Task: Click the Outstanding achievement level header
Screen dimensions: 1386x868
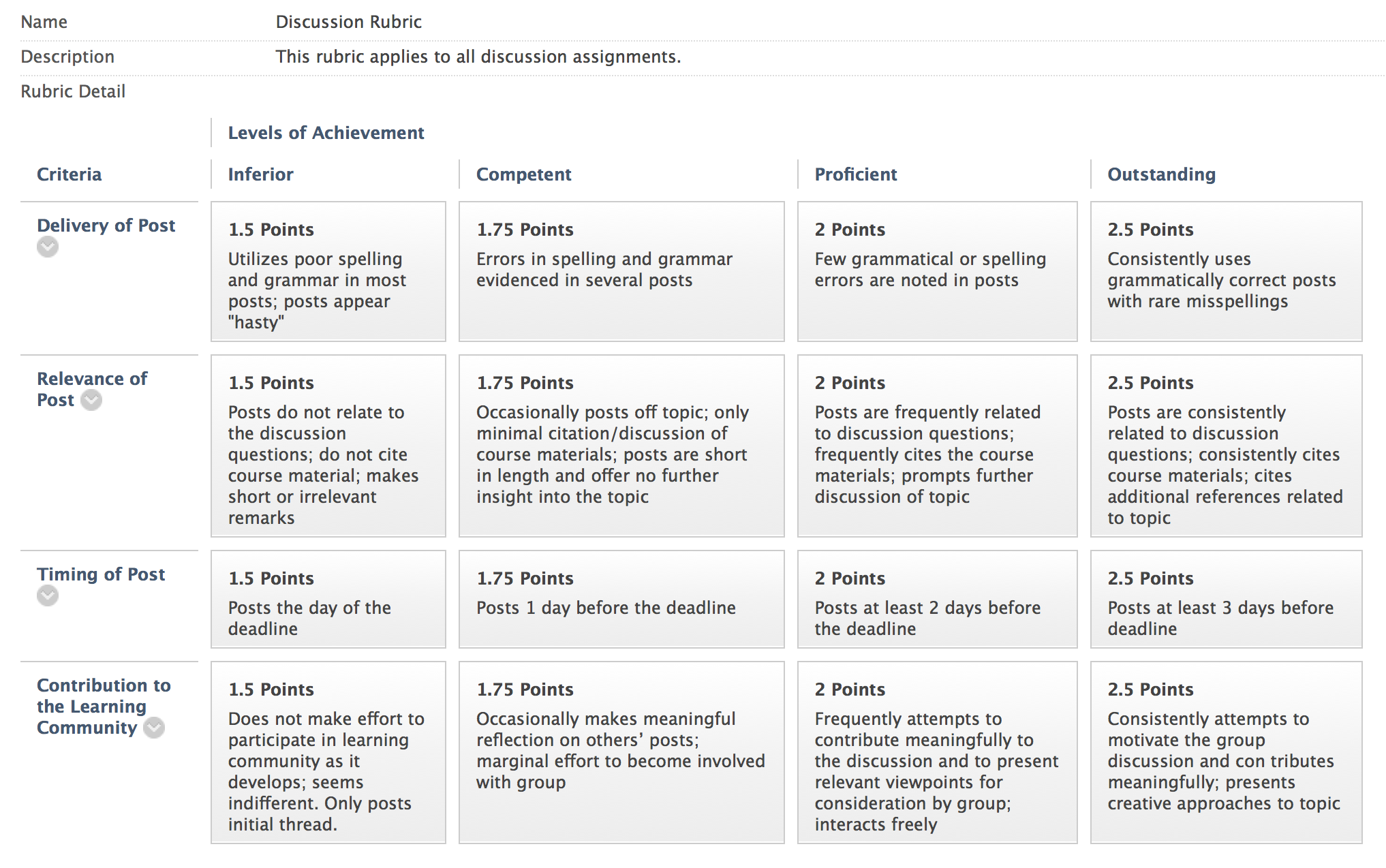Action: coord(1161,174)
